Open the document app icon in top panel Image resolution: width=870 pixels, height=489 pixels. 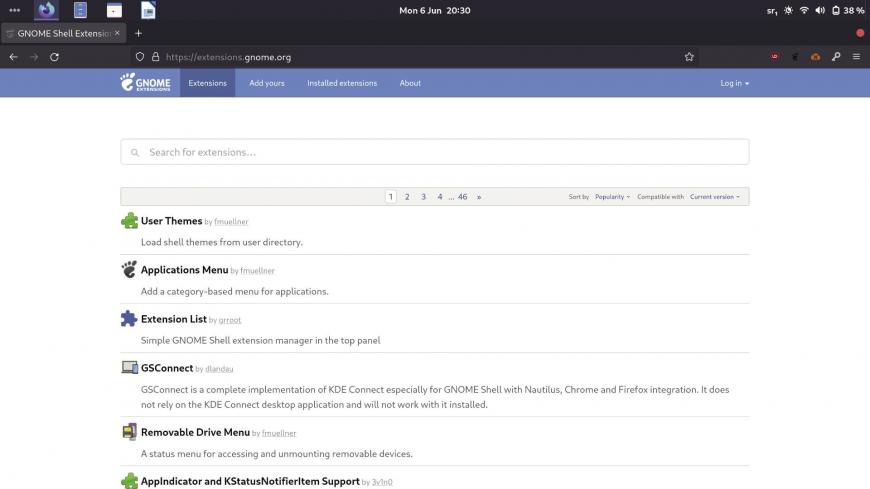(148, 10)
